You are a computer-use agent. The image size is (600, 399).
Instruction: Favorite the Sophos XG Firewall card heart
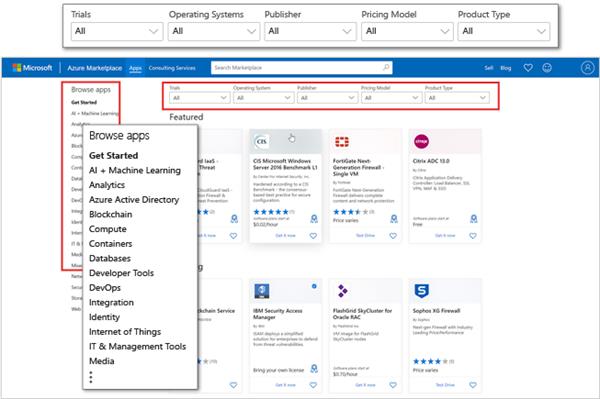(x=473, y=385)
